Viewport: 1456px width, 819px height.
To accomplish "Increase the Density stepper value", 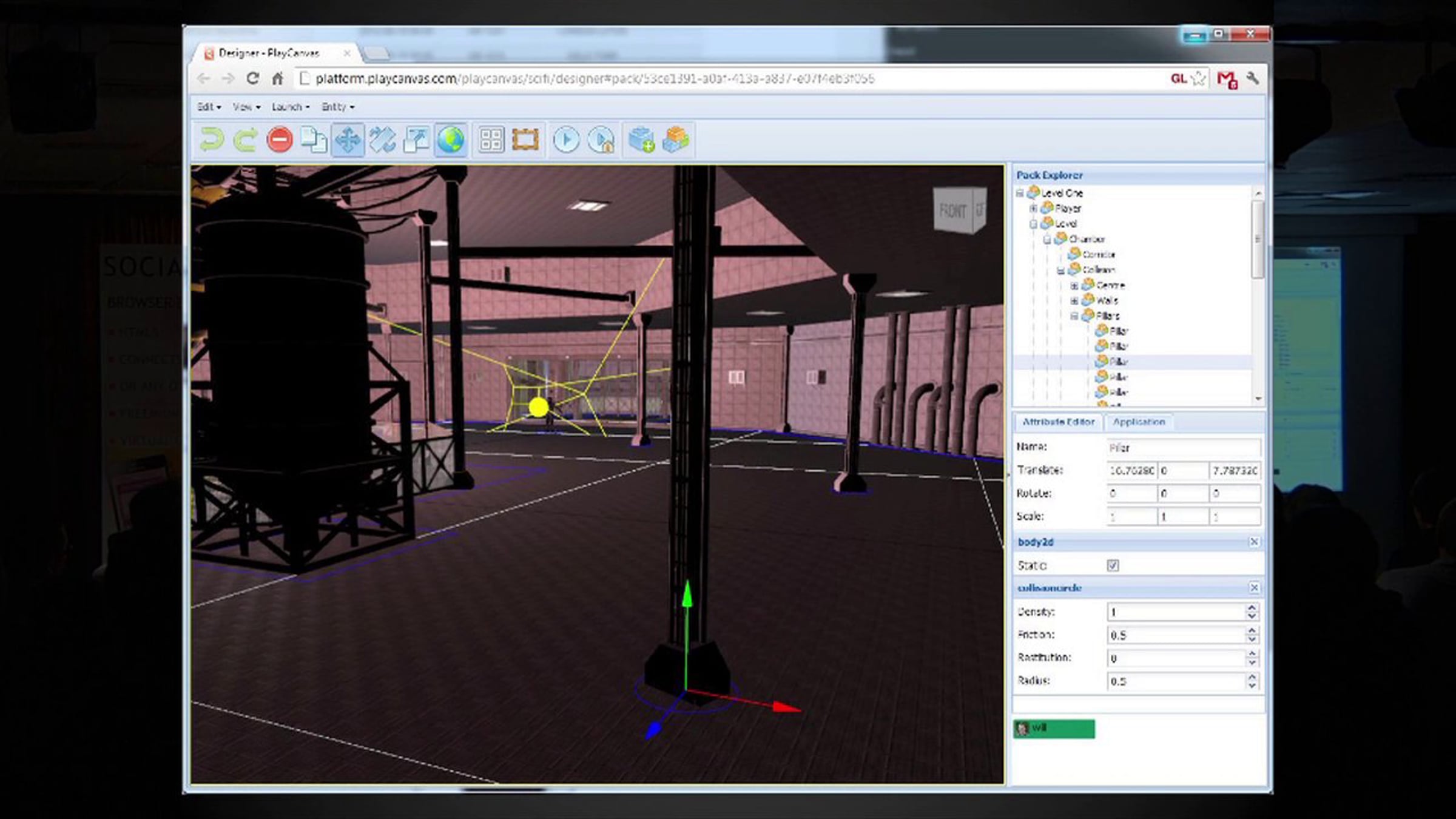I will (1251, 607).
